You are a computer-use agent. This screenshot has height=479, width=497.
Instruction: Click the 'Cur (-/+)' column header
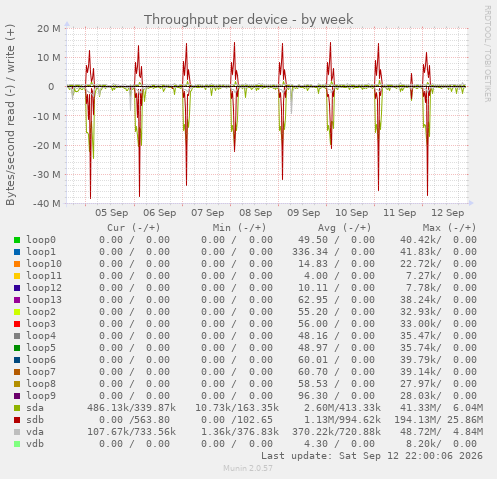pos(134,228)
